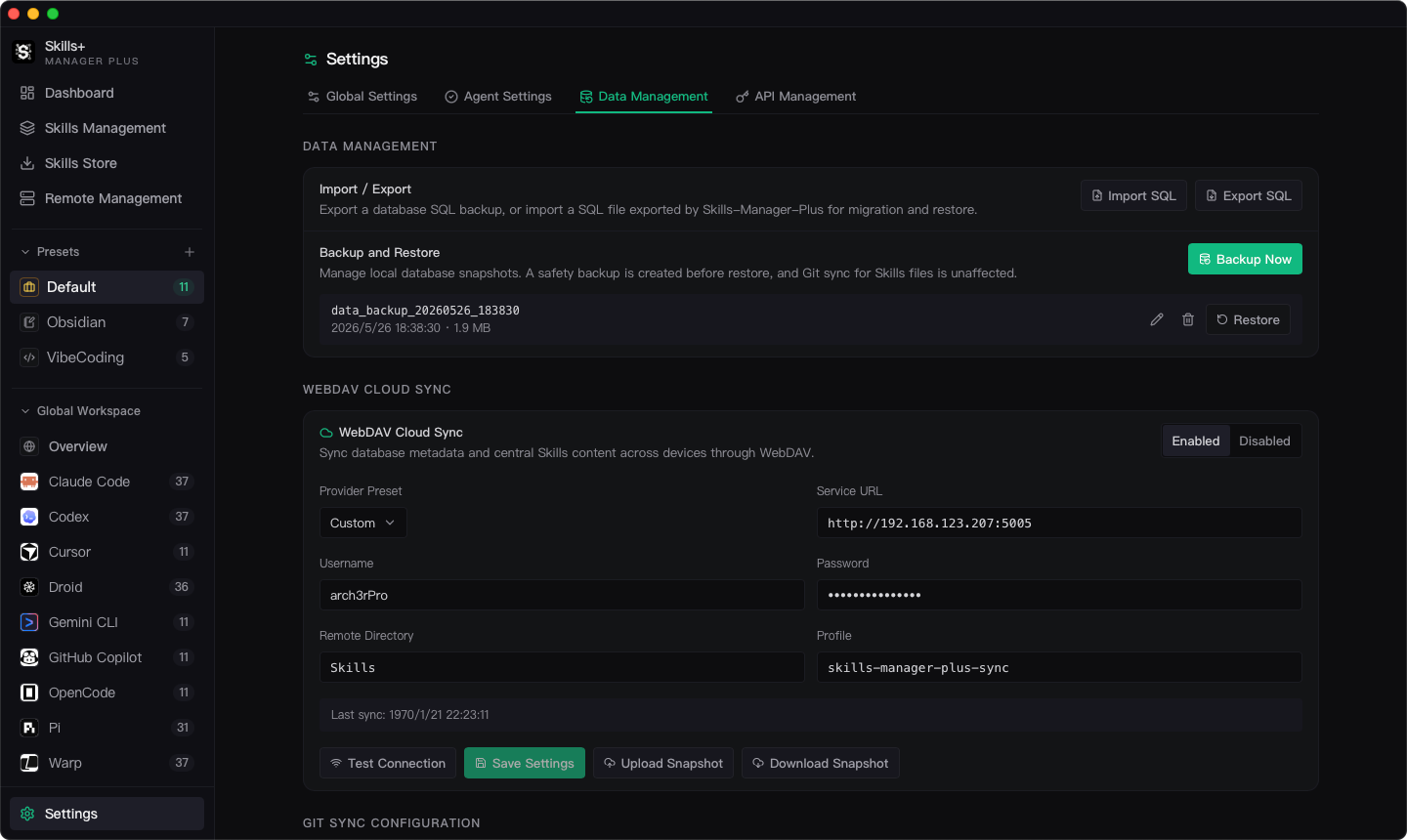Screen dimensions: 1407x840
Task: Click the VibeCoding preset code icon
Action: [x=29, y=357]
